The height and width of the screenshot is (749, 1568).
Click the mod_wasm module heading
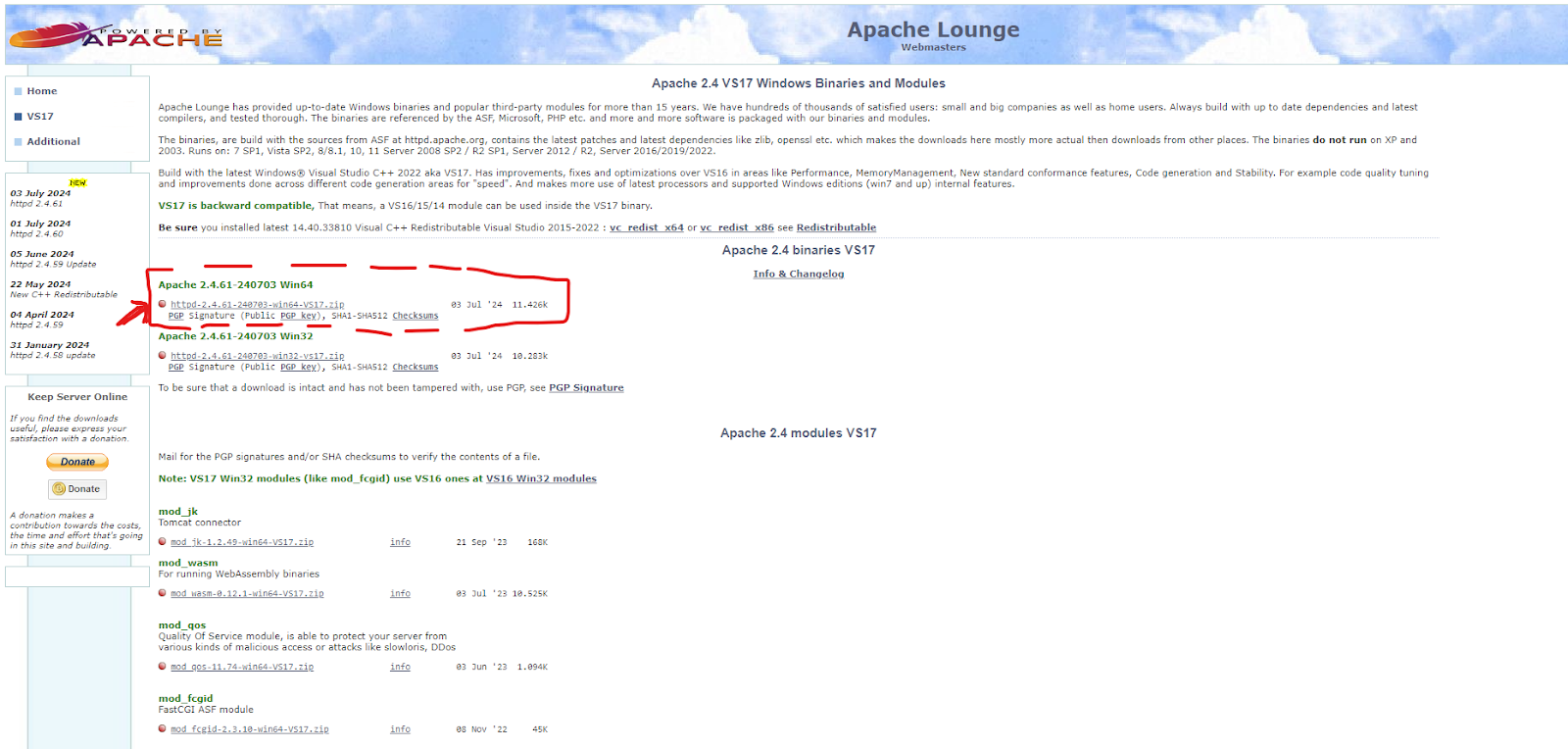(188, 564)
